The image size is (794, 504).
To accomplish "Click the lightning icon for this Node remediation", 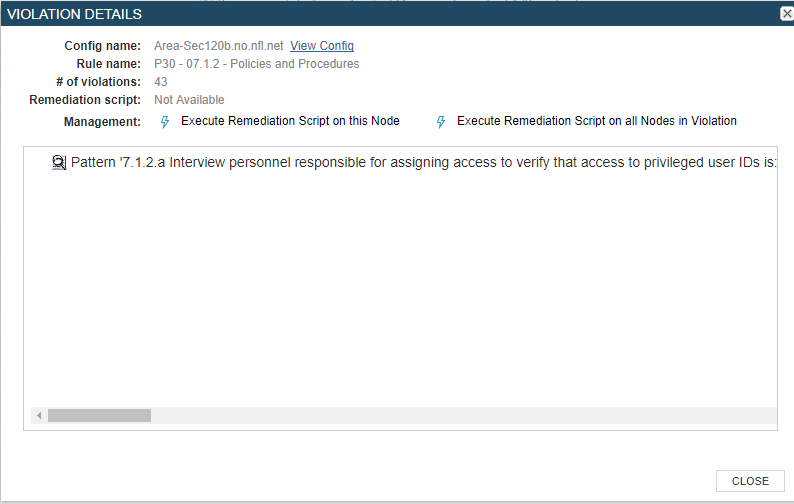I will [x=166, y=122].
